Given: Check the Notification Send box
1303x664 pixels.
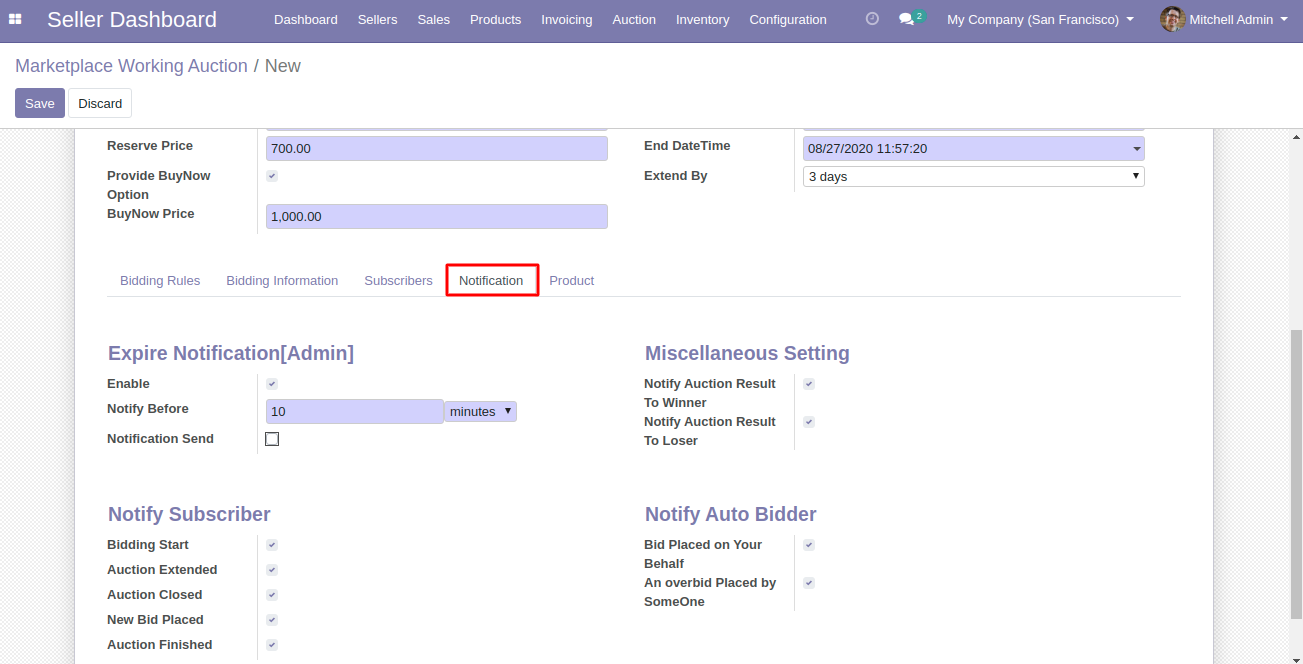Looking at the screenshot, I should click(272, 439).
